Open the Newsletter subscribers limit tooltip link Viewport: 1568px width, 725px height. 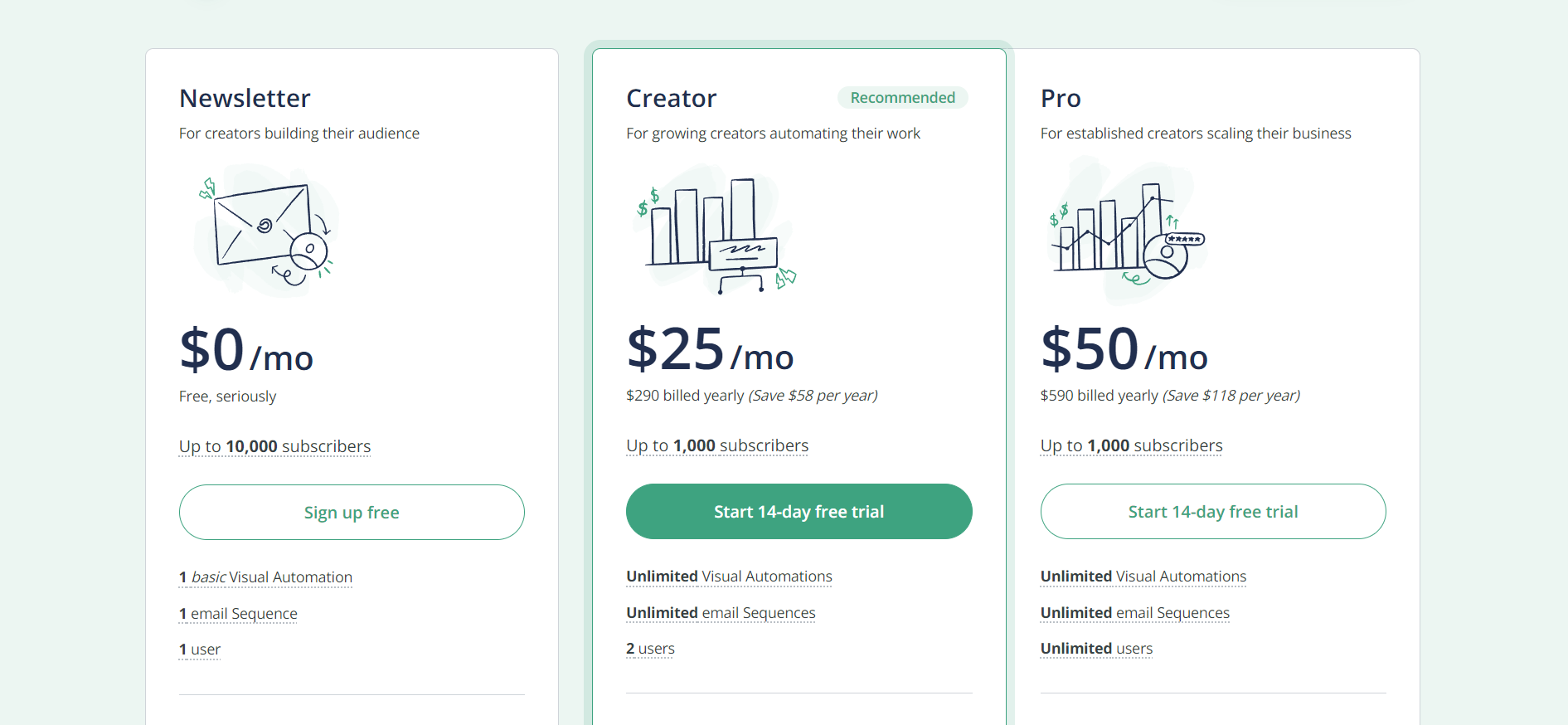click(x=274, y=446)
